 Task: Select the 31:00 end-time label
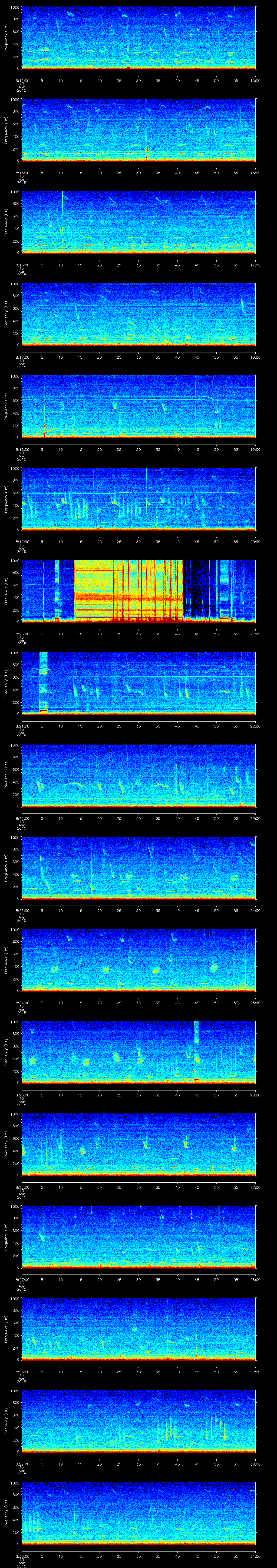255,1556
